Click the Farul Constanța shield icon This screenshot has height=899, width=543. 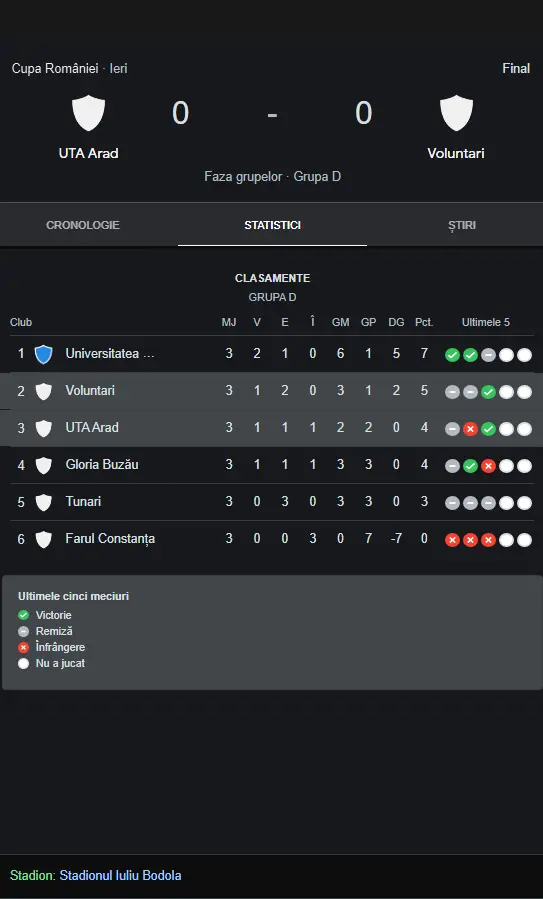click(x=44, y=539)
